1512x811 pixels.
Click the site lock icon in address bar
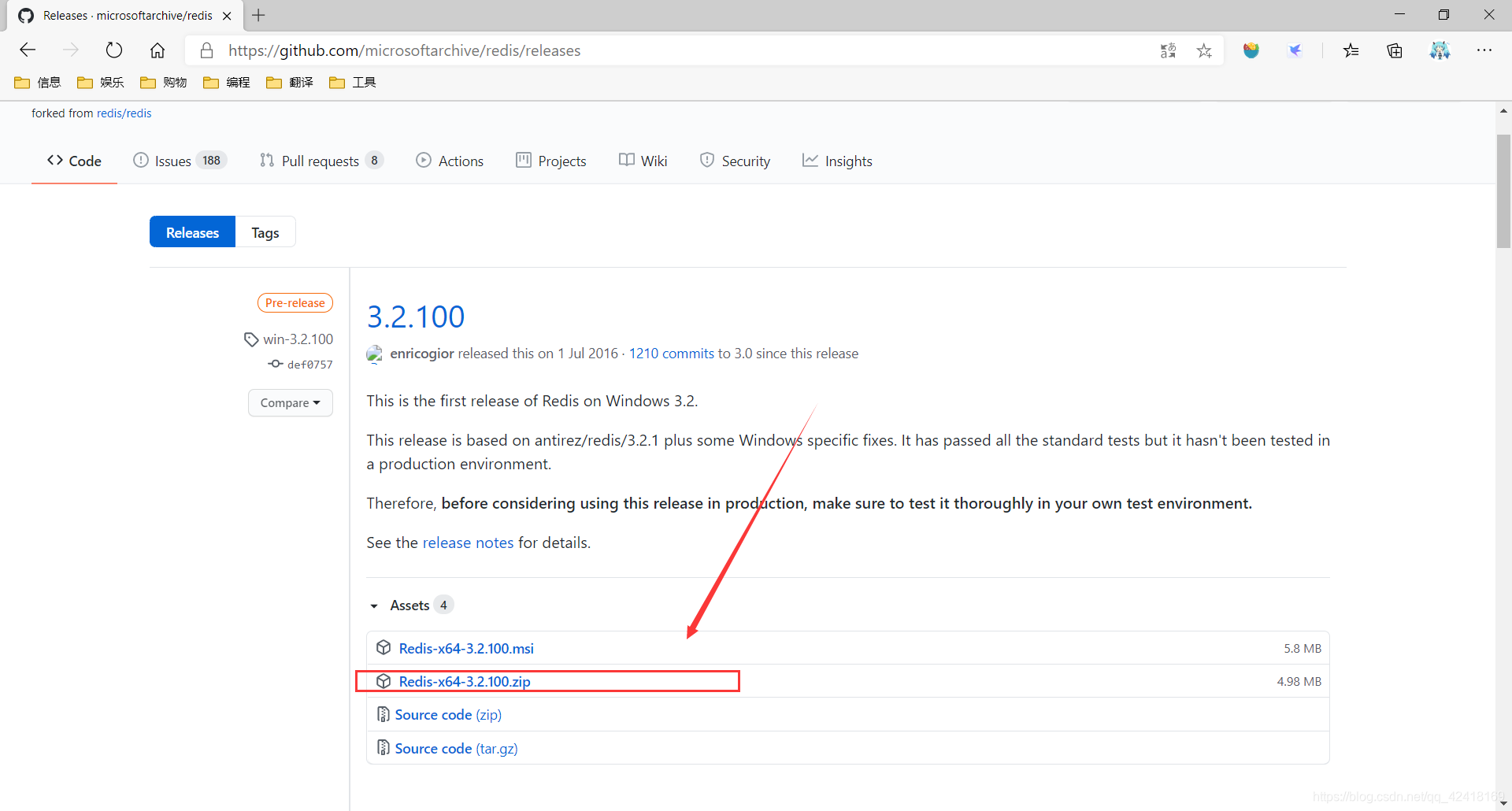pos(206,50)
